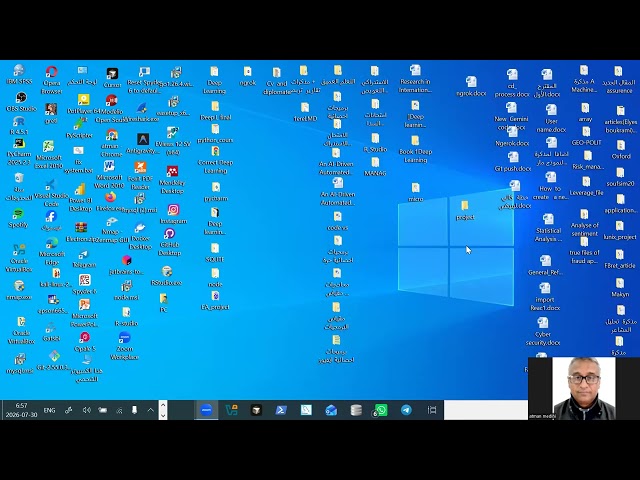640x480 pixels.
Task: Show hidden system tray icons chevron
Action: pos(151,410)
